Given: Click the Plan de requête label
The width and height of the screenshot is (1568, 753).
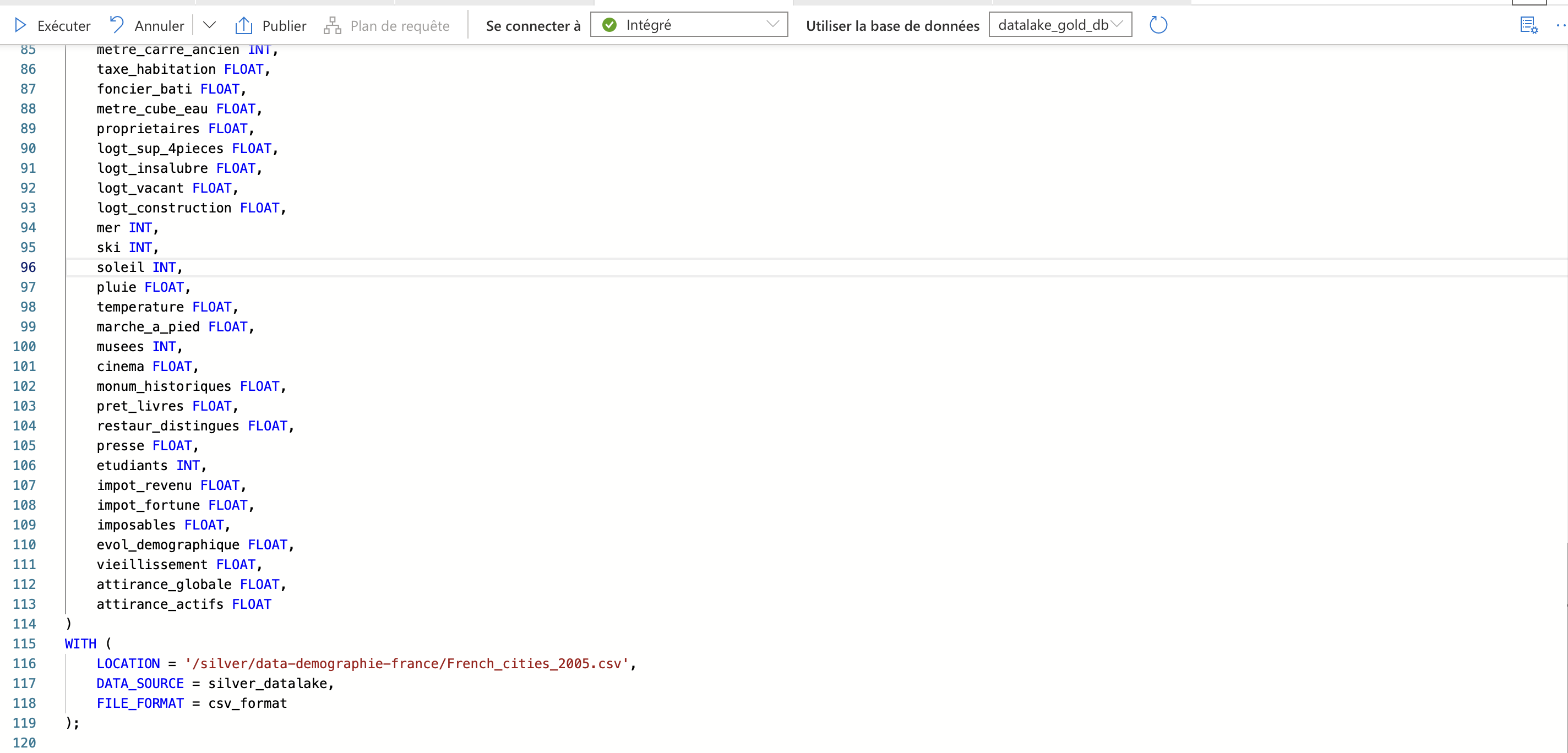Looking at the screenshot, I should coord(399,25).
